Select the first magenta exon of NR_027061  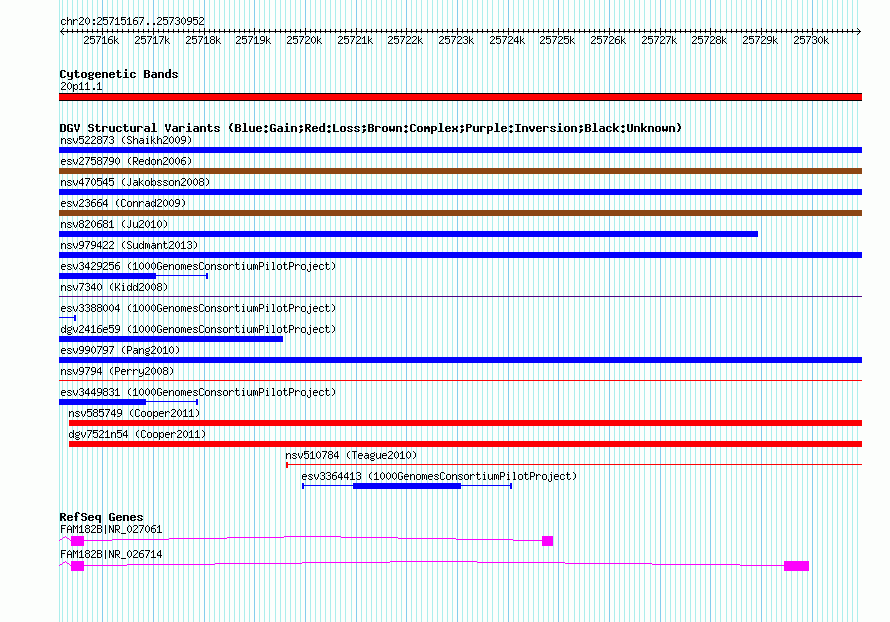(x=77, y=541)
